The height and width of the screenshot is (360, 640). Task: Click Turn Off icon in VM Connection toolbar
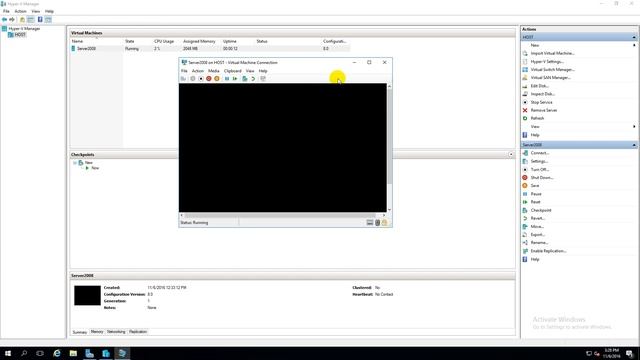click(201, 78)
